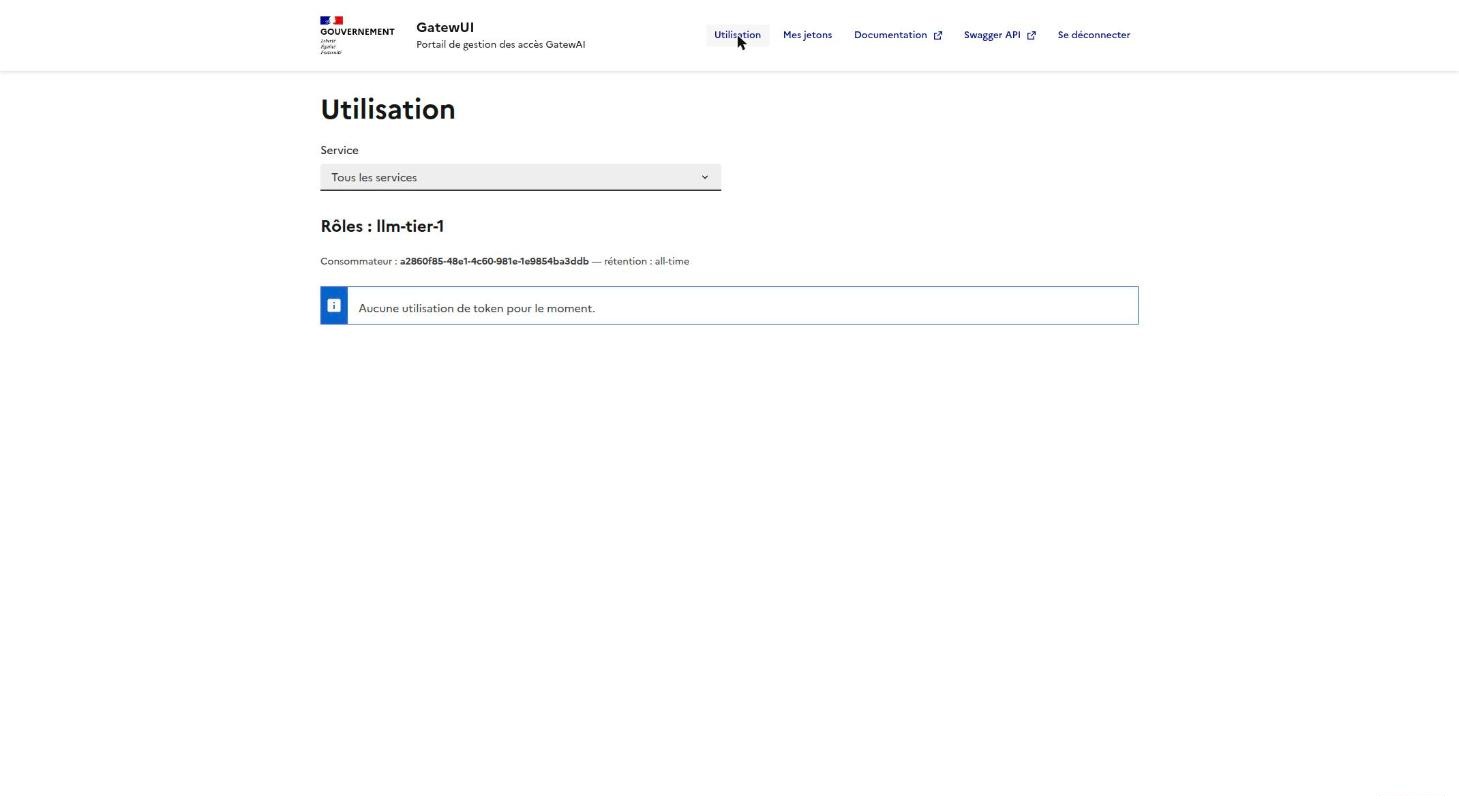
Task: Click the French Government logo
Action: pos(357,35)
